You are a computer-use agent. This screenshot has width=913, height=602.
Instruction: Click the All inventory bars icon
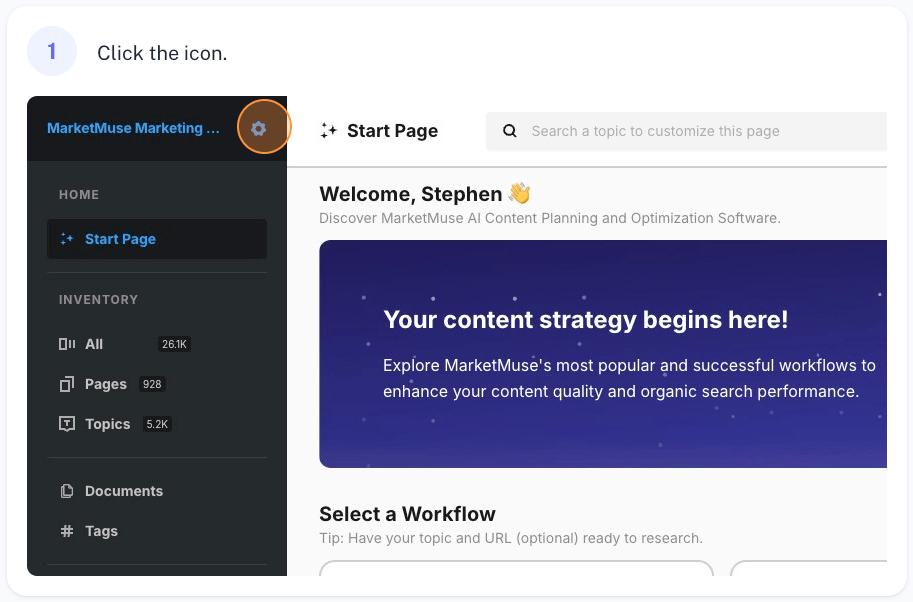click(x=67, y=344)
